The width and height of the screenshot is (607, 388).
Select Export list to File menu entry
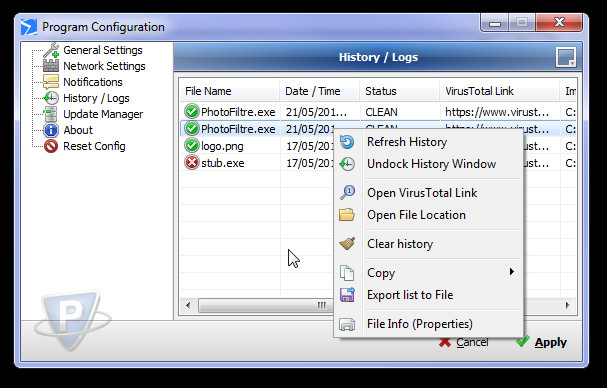click(429, 295)
